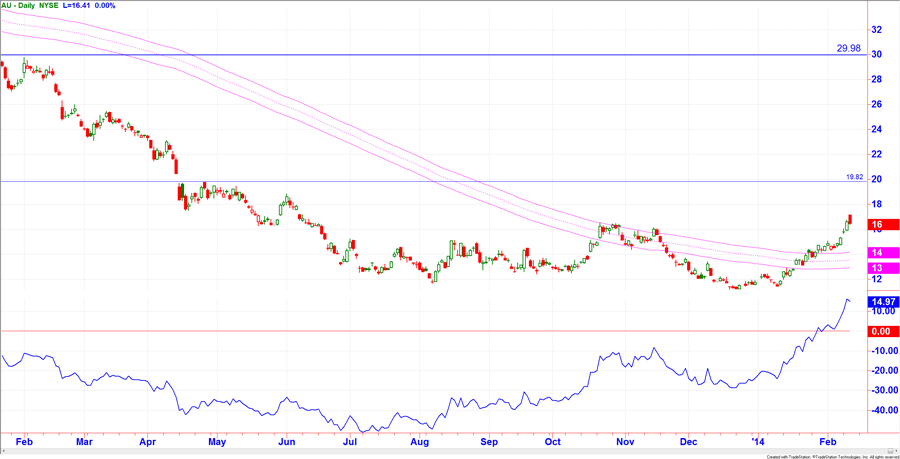Click the 32 tick on the price axis
The width and height of the screenshot is (900, 459).
(875, 29)
